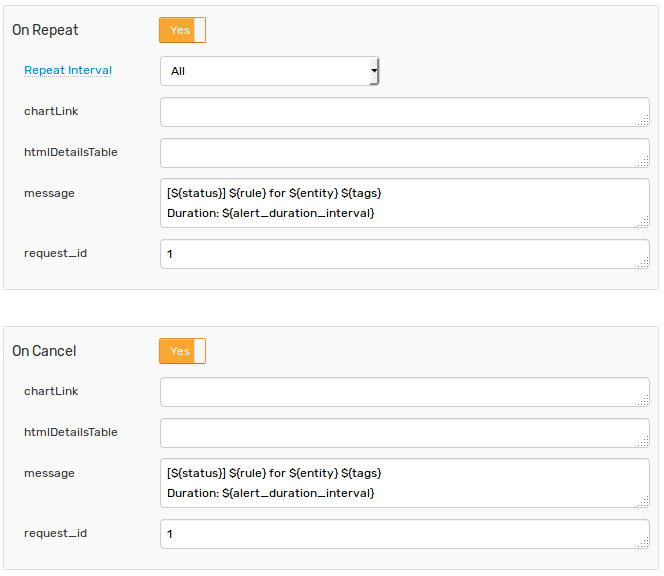Select the On Repeat request_id field
The height and width of the screenshot is (576, 664).
[405, 254]
